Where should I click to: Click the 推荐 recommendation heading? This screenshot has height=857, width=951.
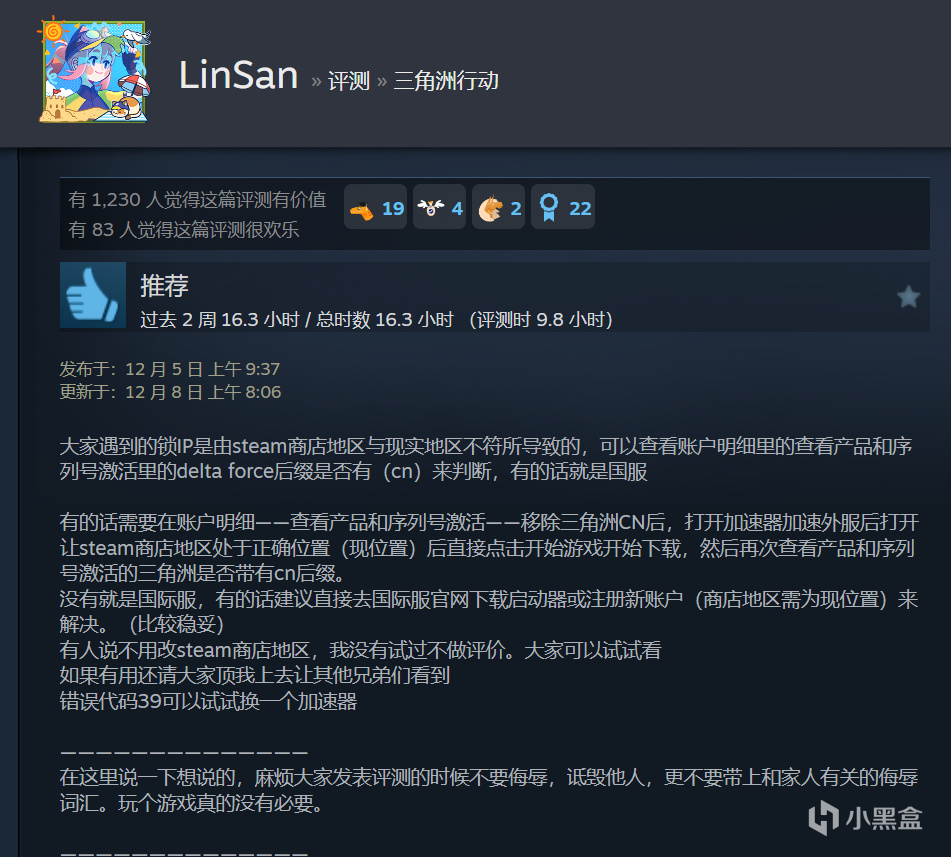point(164,285)
